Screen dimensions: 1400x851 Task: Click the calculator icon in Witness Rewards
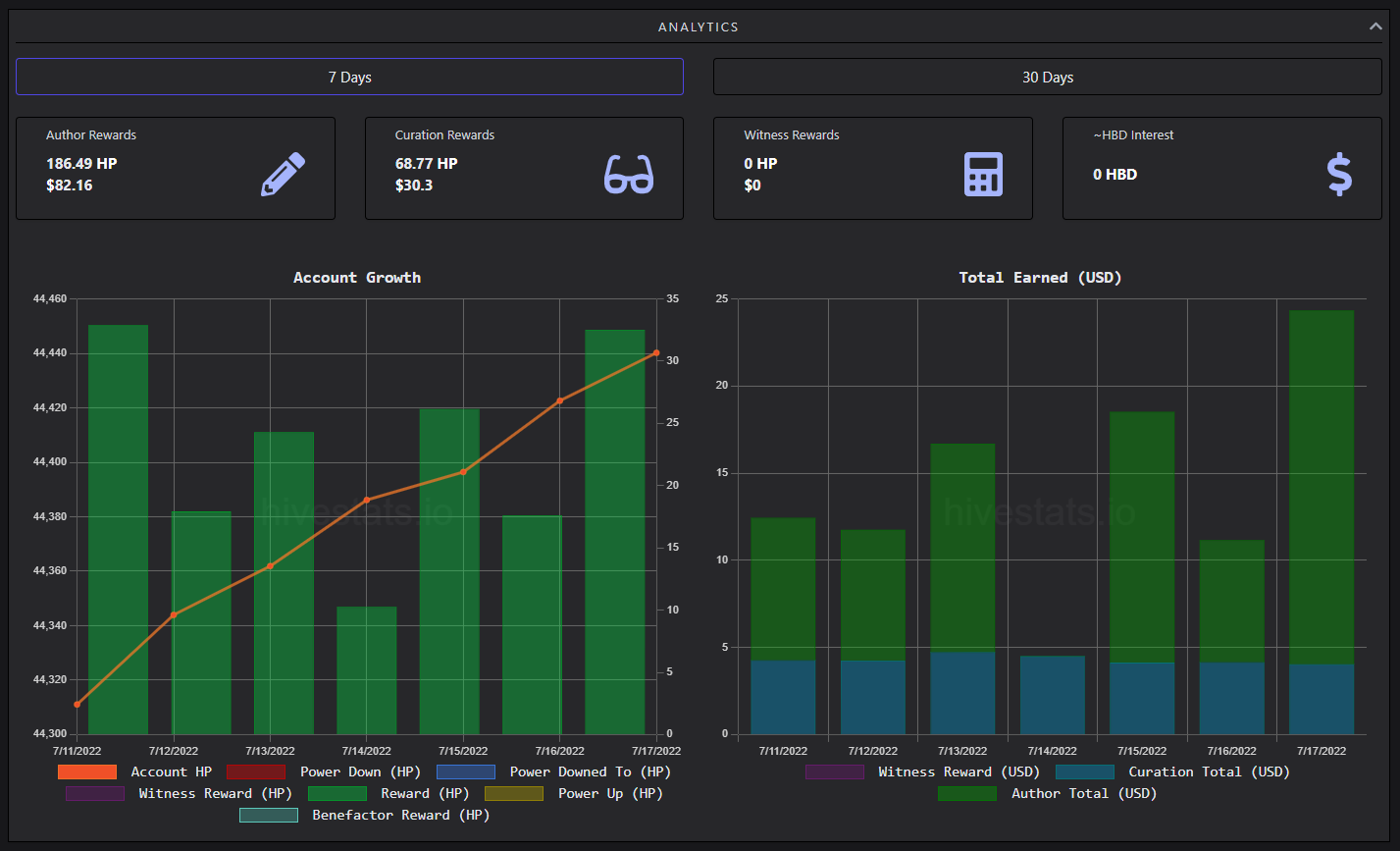tap(983, 175)
